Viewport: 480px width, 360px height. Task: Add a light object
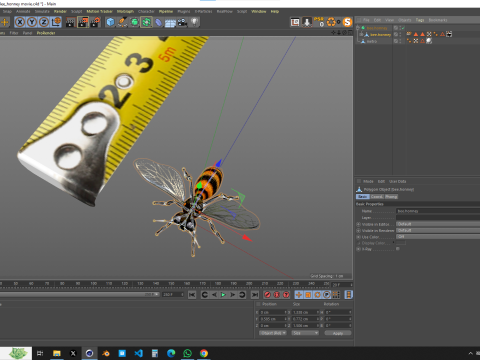pos(194,22)
